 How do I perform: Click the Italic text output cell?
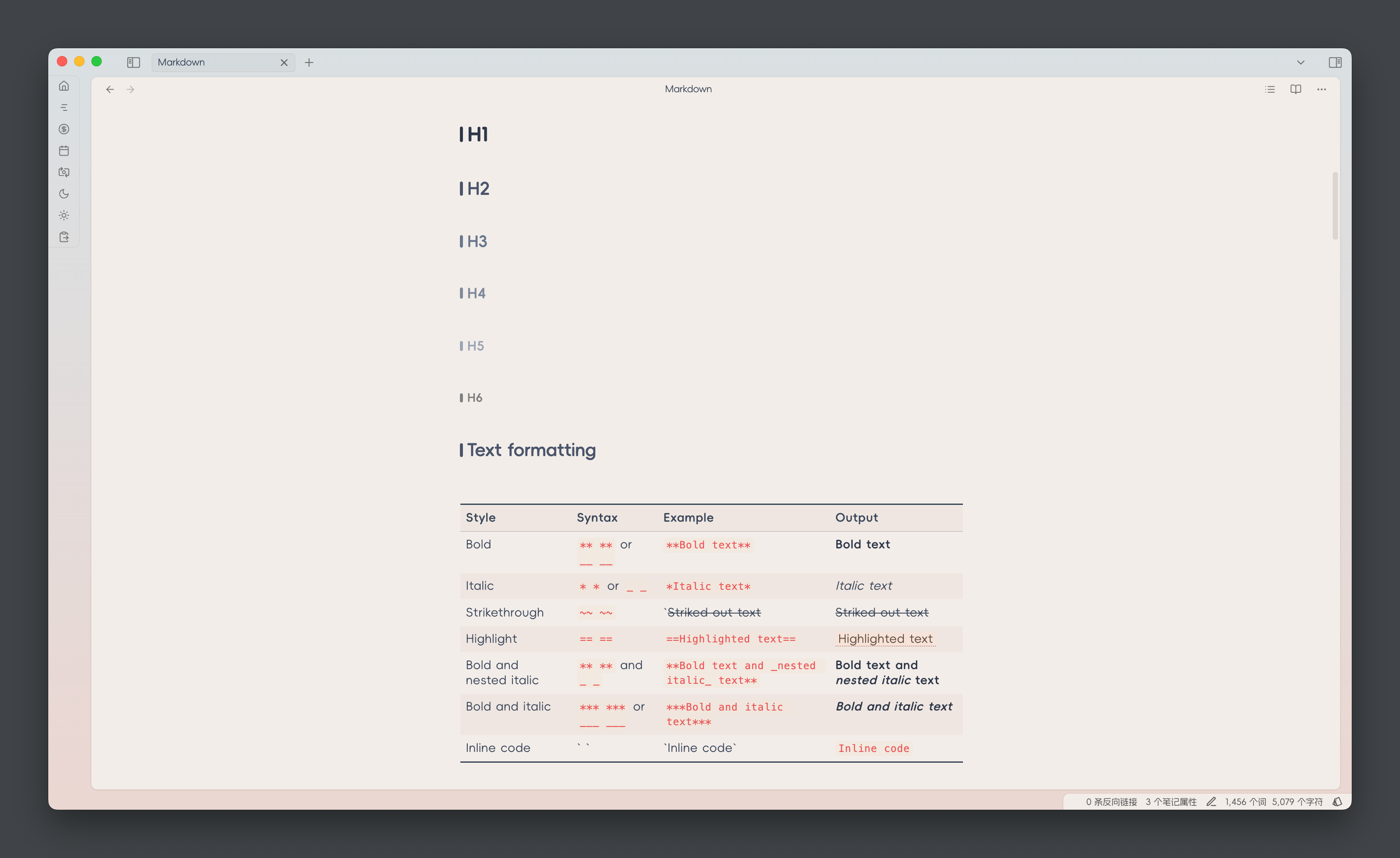864,586
